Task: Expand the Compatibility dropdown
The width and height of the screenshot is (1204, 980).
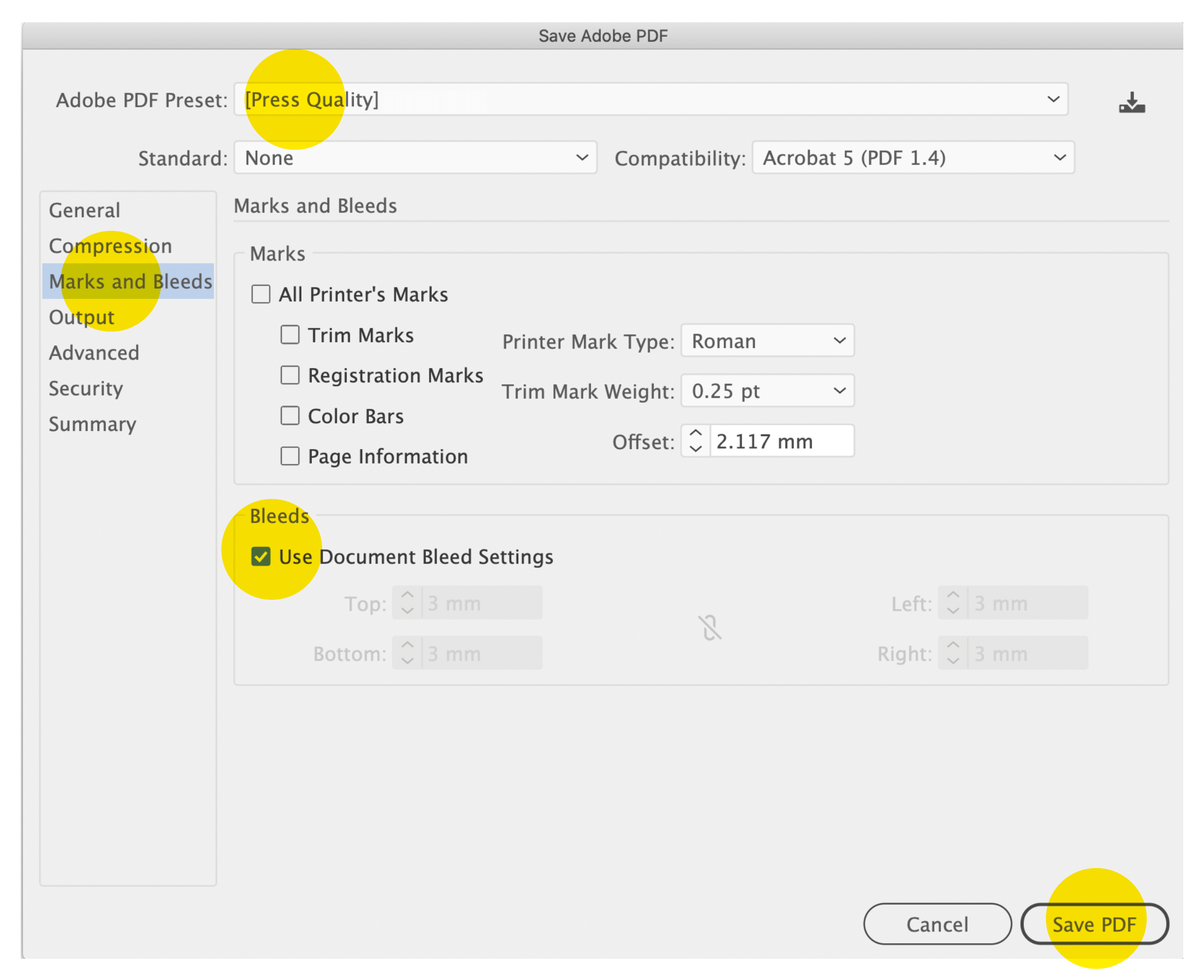Action: click(913, 157)
